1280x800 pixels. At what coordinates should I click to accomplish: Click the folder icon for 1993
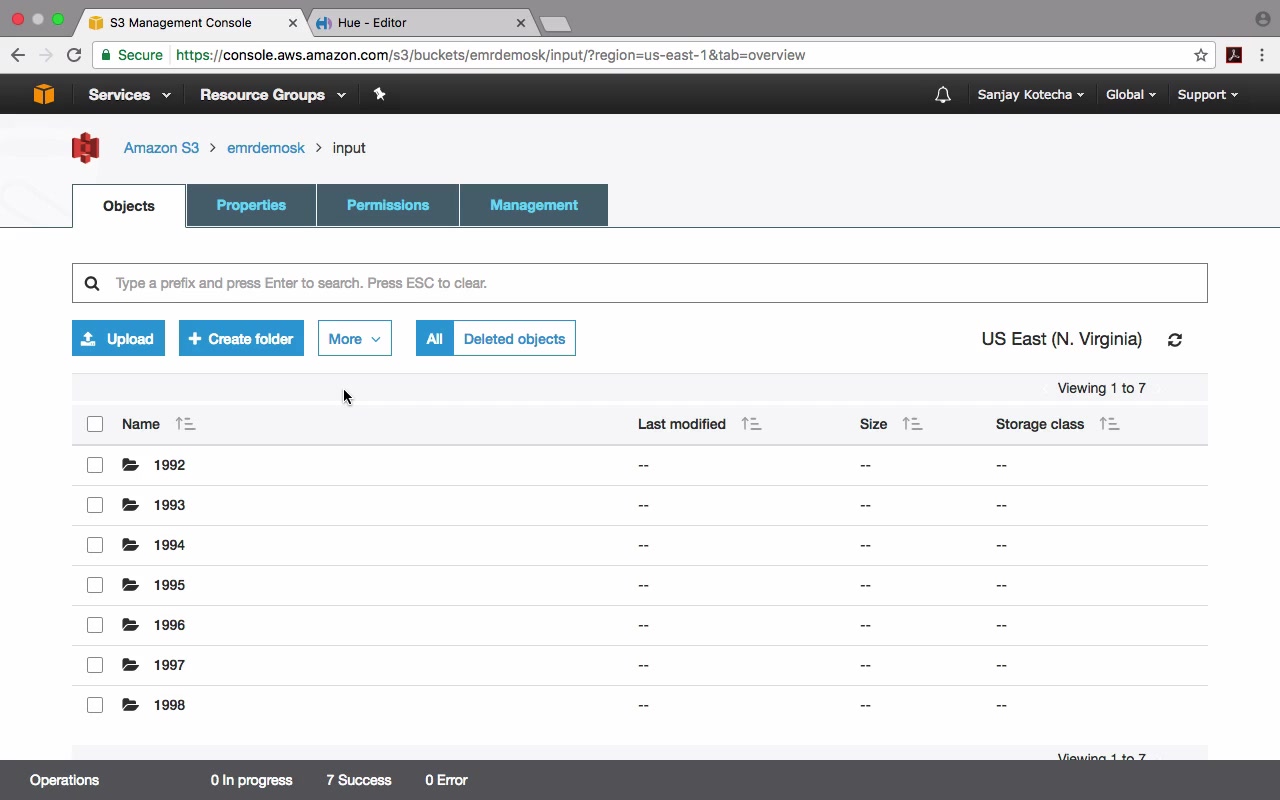pos(130,505)
